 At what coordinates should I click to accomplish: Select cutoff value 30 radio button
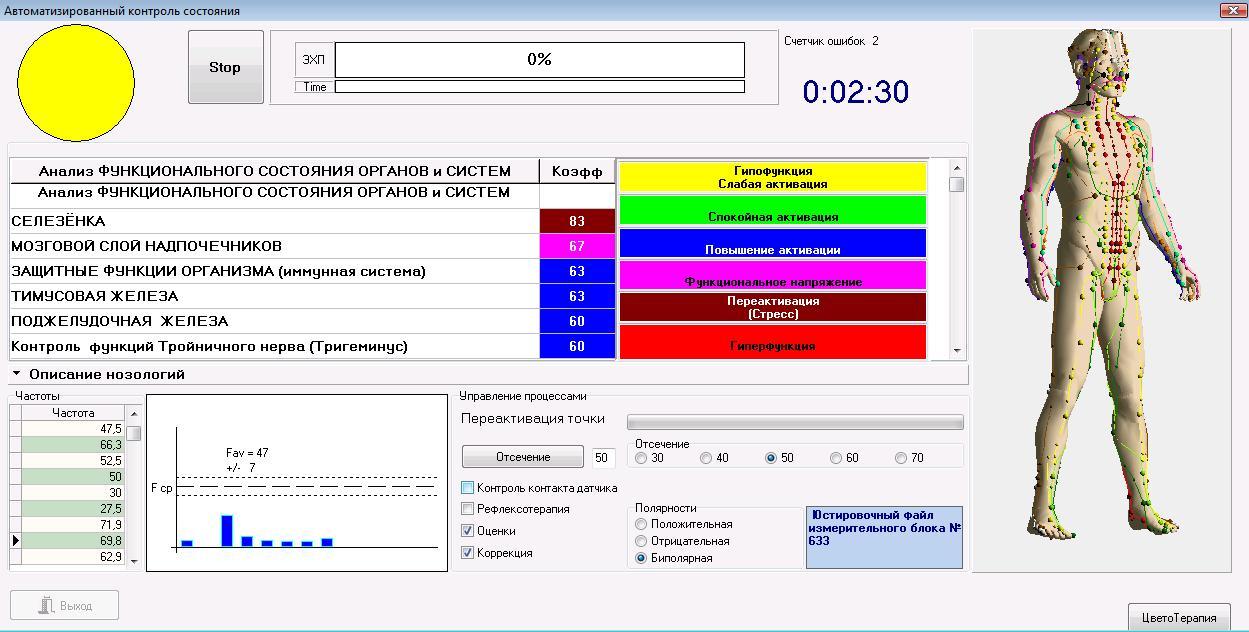coord(641,458)
